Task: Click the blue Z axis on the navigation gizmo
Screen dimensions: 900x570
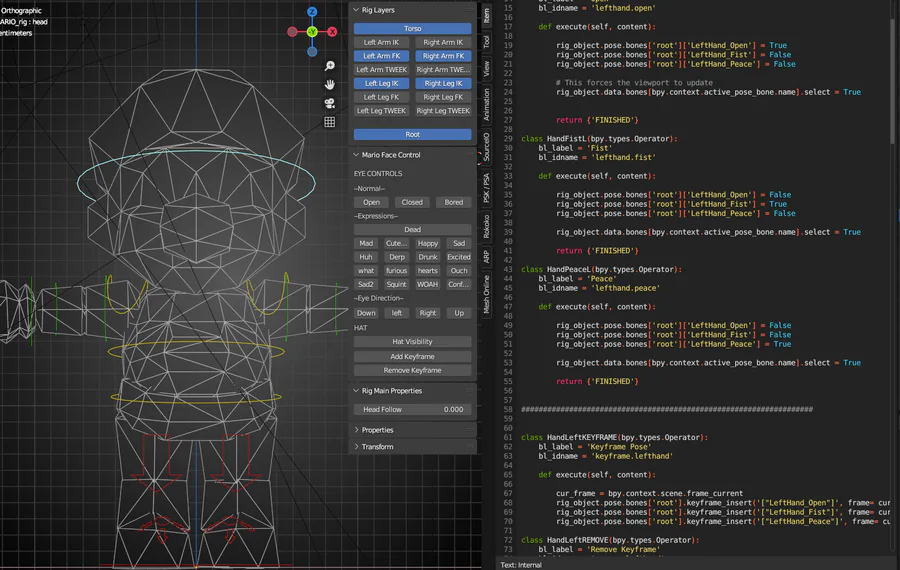Action: click(312, 12)
